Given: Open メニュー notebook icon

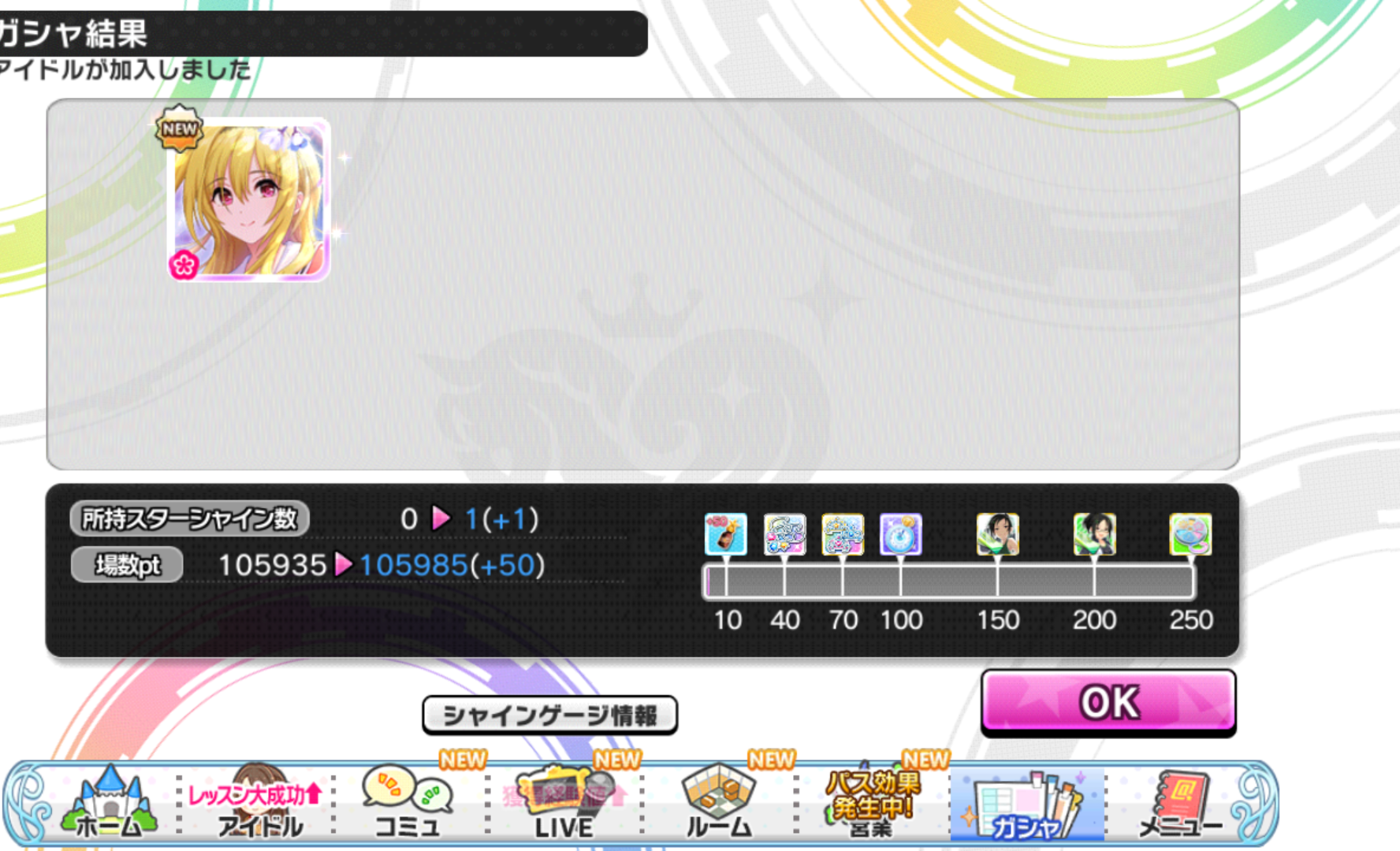Looking at the screenshot, I should [1180, 802].
